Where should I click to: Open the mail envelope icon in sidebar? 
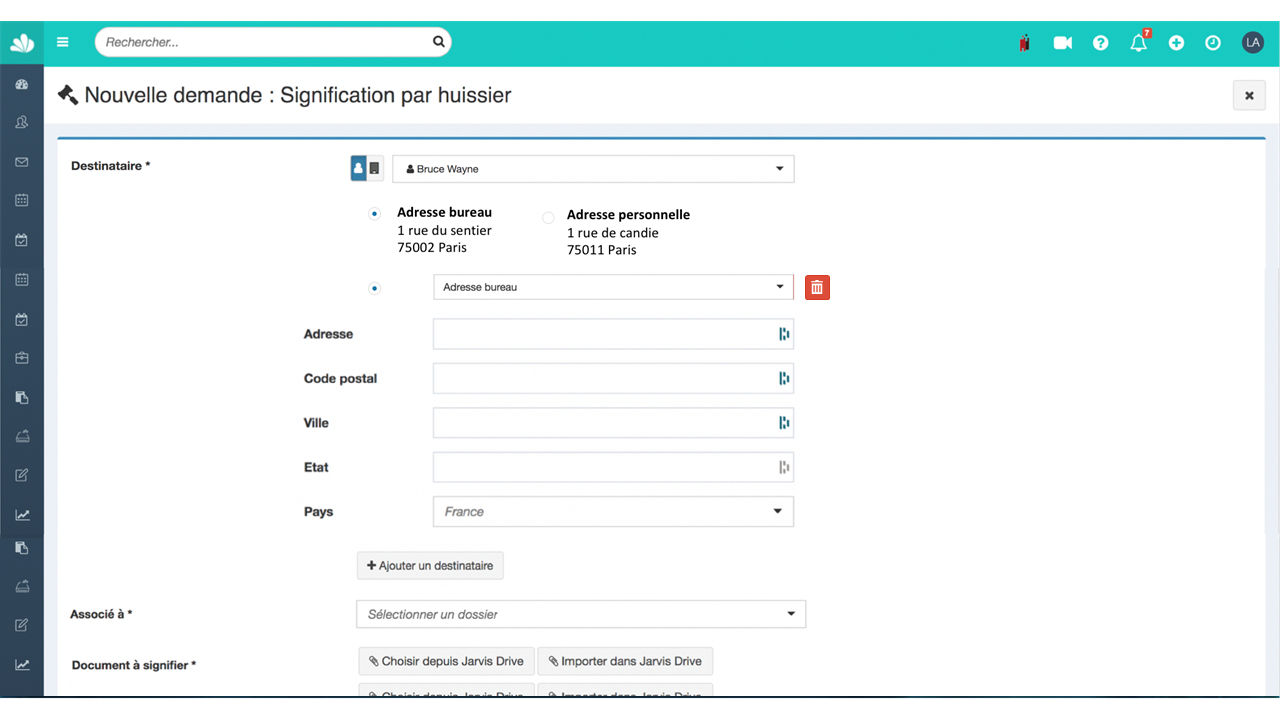pos(21,162)
